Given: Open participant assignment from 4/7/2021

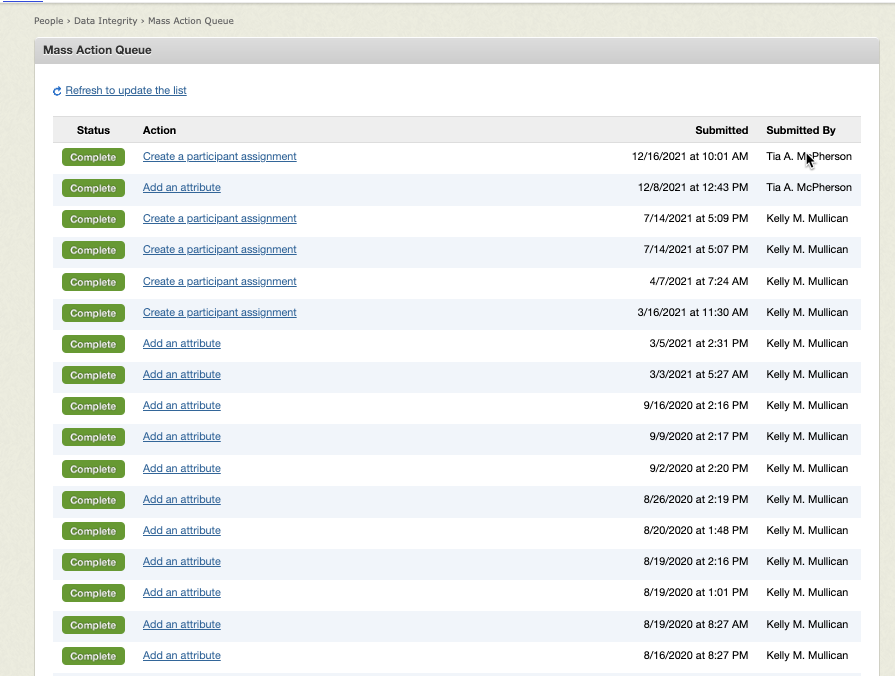Looking at the screenshot, I should point(220,281).
